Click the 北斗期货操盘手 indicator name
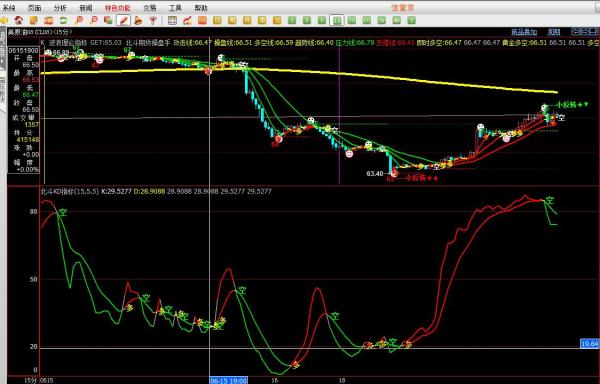The image size is (600, 384). (x=148, y=42)
